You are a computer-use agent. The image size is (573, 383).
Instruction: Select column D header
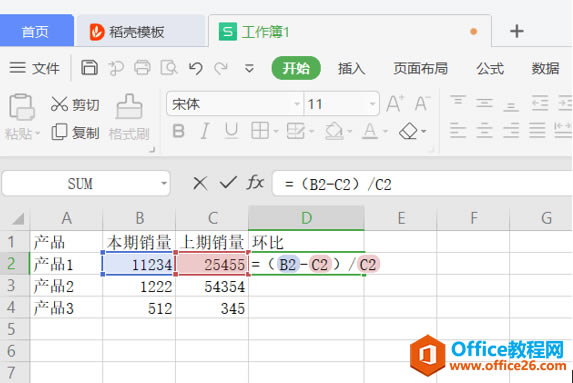(x=306, y=218)
